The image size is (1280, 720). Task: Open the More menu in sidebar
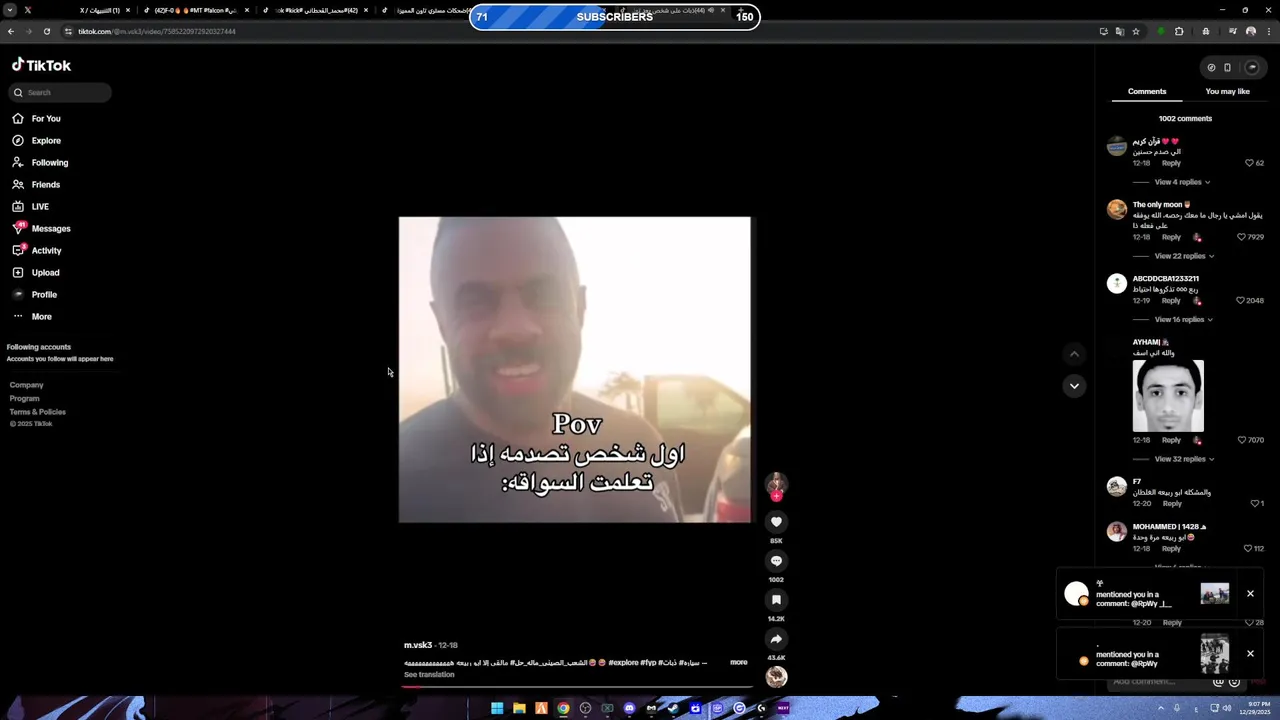(32, 317)
